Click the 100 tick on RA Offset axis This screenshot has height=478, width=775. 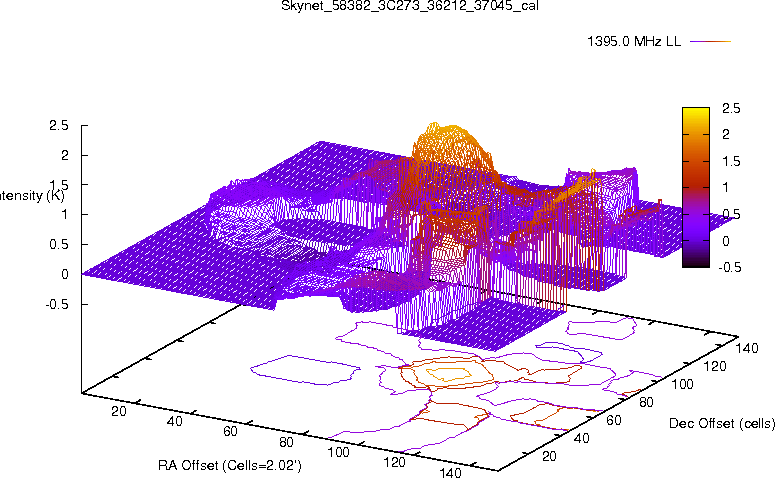(x=339, y=452)
